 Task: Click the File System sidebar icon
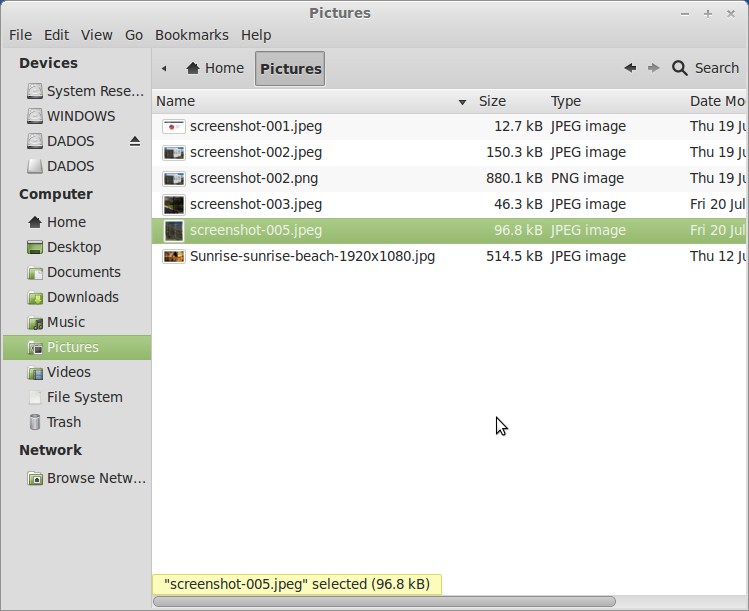(34, 397)
